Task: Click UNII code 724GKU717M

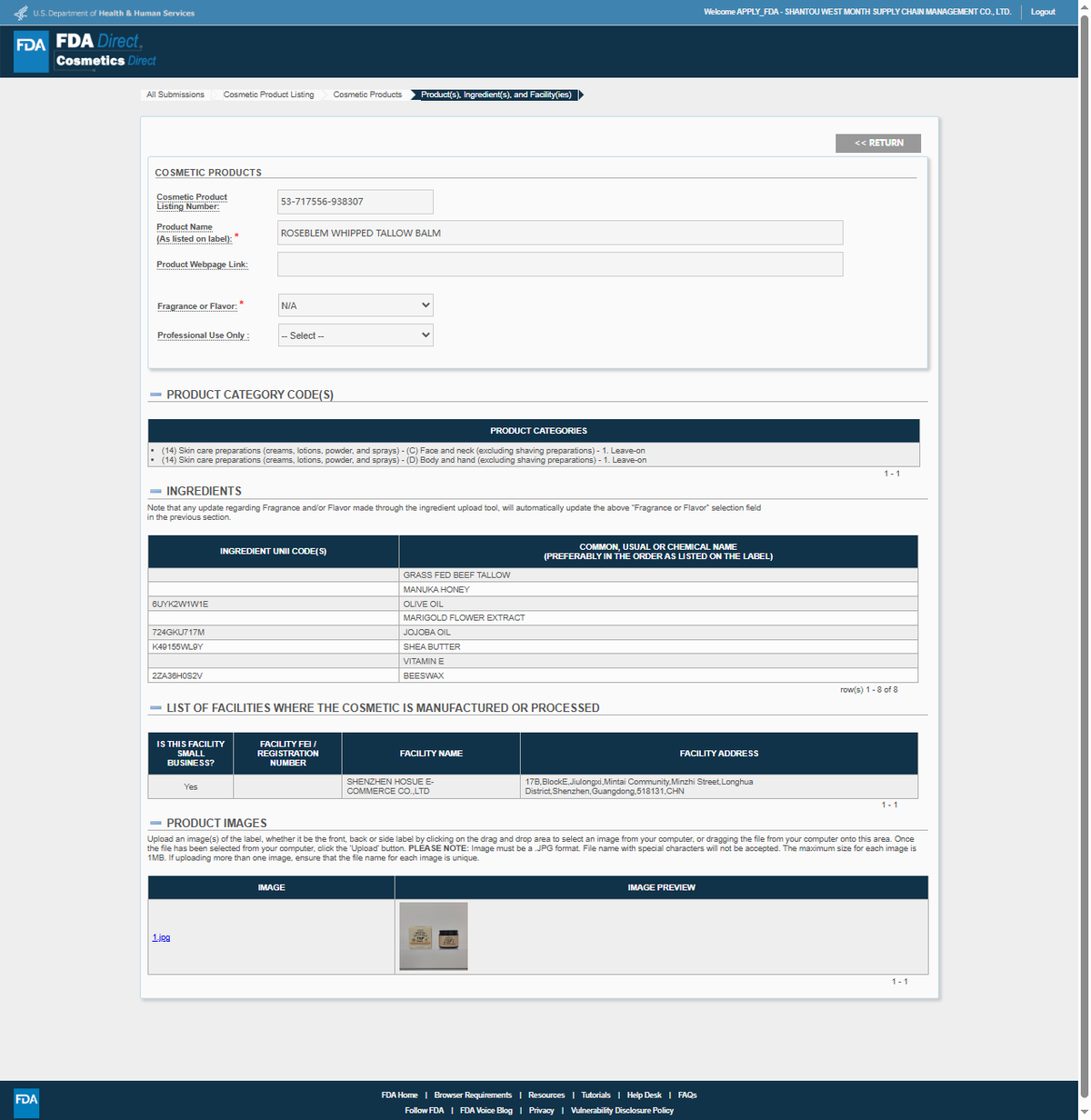Action: pyautogui.click(x=178, y=633)
